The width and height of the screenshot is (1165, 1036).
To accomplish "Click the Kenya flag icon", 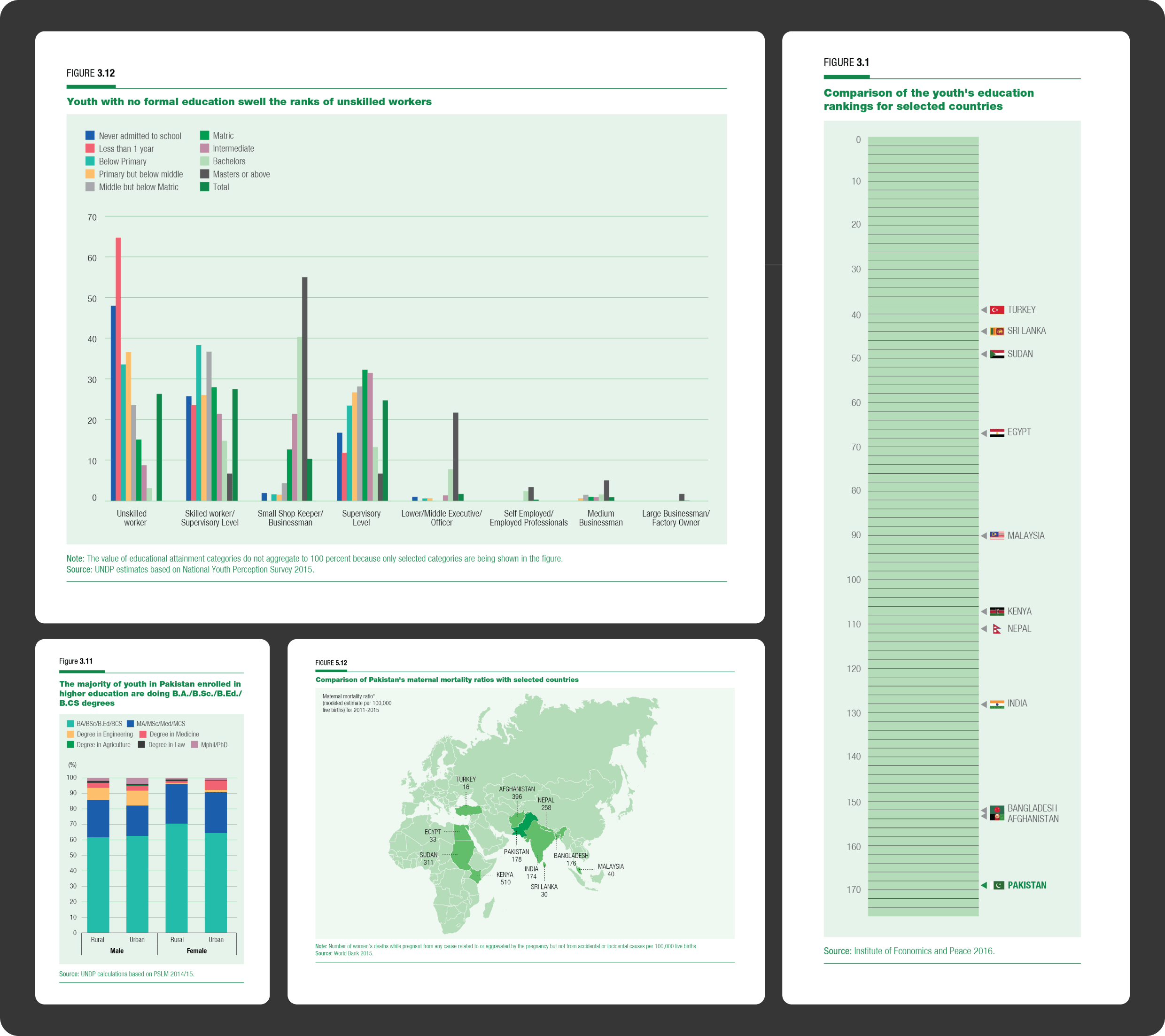I will [997, 611].
